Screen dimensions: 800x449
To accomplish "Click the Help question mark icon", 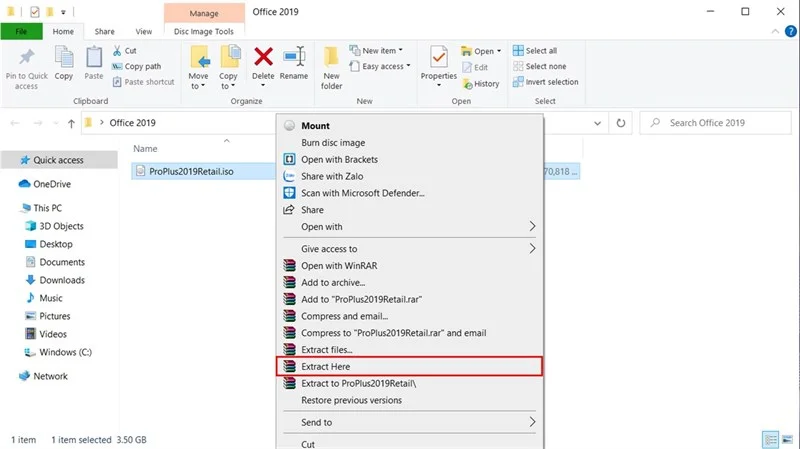I will (x=790, y=31).
